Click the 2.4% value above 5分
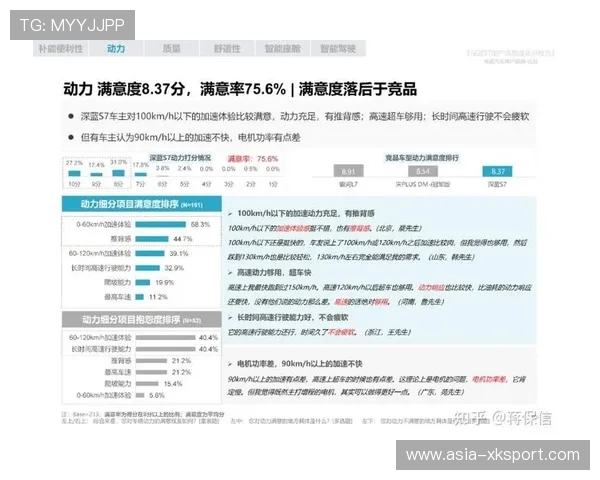This screenshot has width=600, height=480. [x=184, y=168]
